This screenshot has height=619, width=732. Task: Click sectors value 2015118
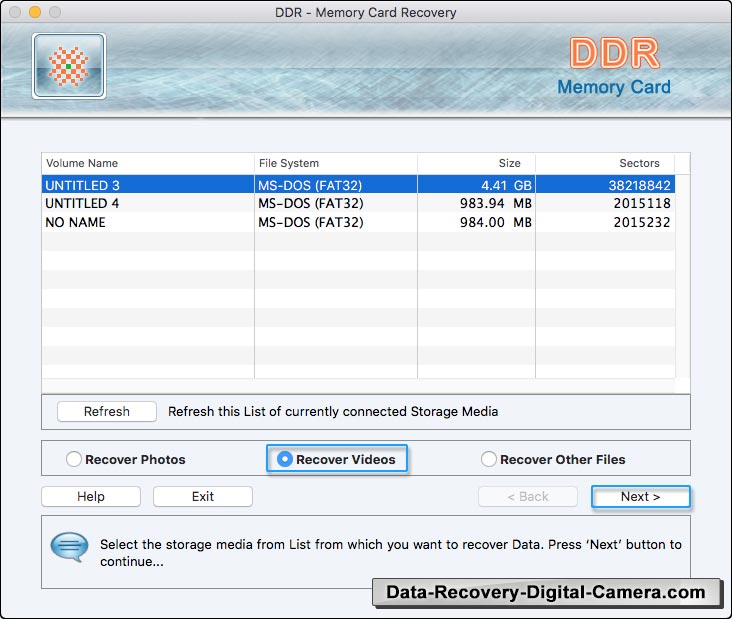pyautogui.click(x=642, y=204)
